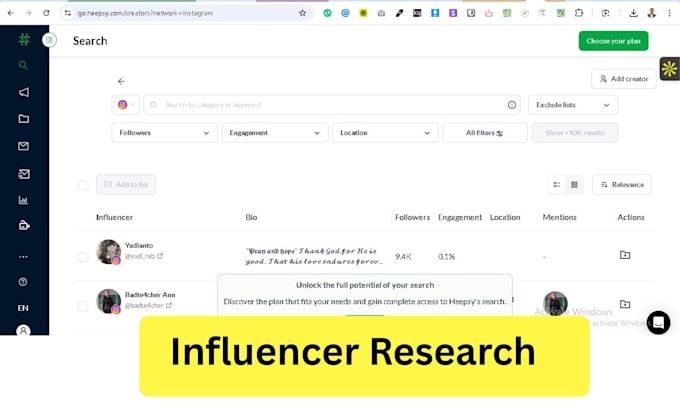Screen dimensions: 680x409
Task: Open the Relevance sort menu
Action: (621, 185)
